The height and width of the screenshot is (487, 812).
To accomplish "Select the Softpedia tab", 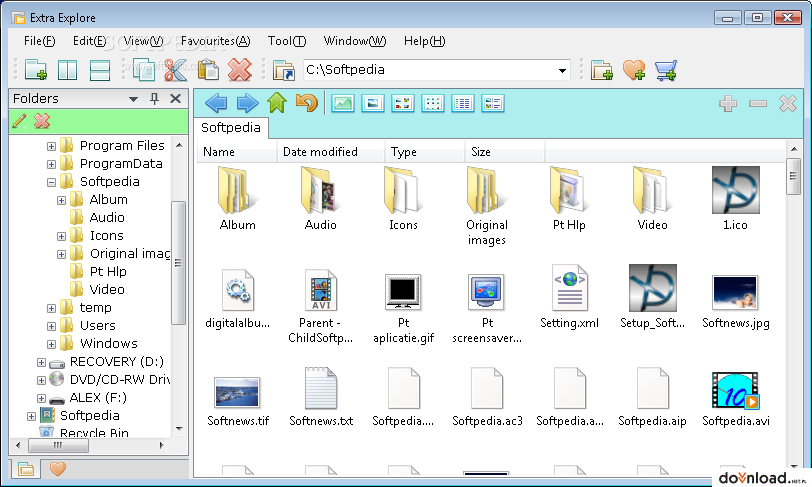I will pos(231,127).
